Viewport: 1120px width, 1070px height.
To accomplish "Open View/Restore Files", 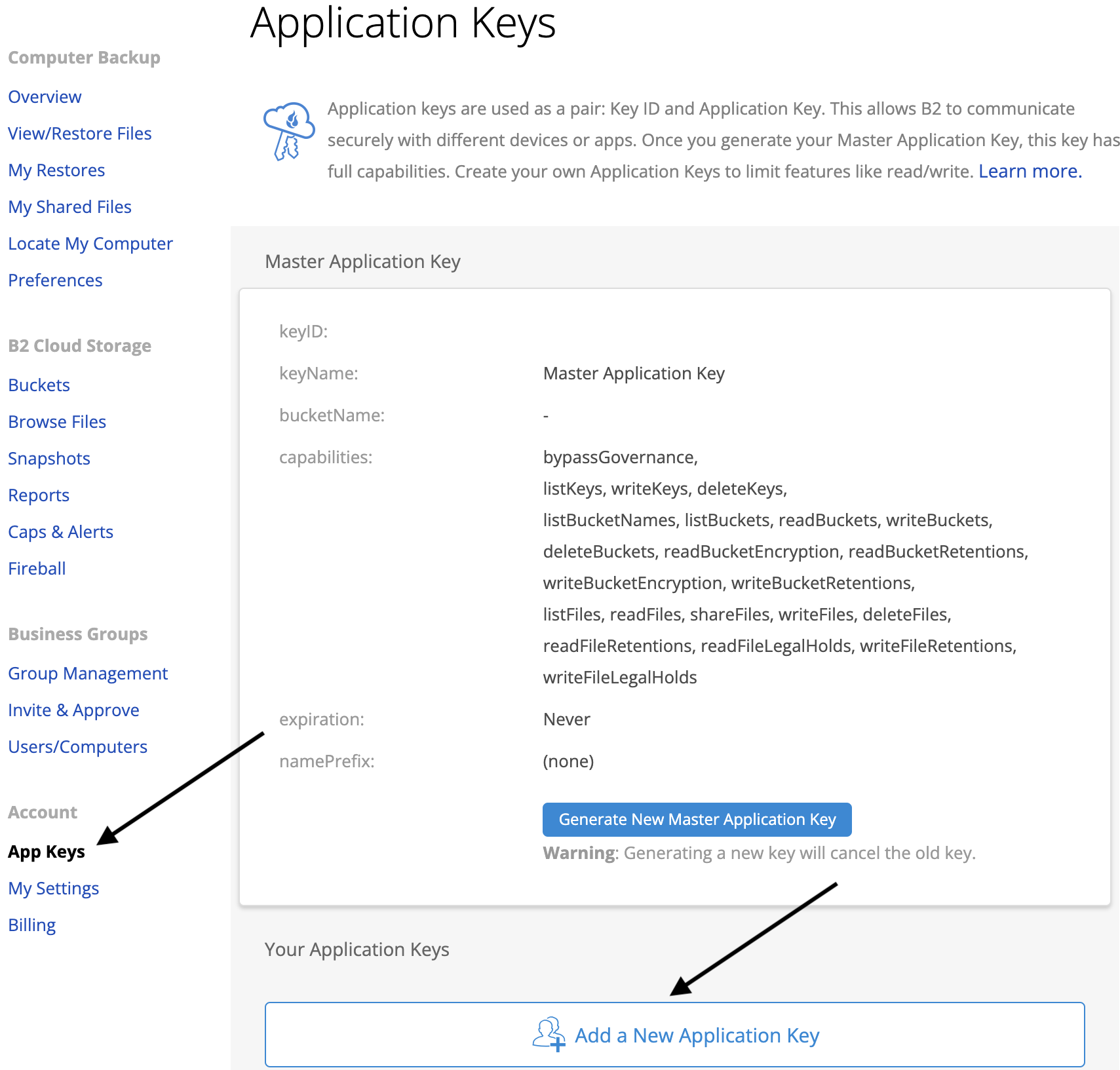I will point(79,133).
